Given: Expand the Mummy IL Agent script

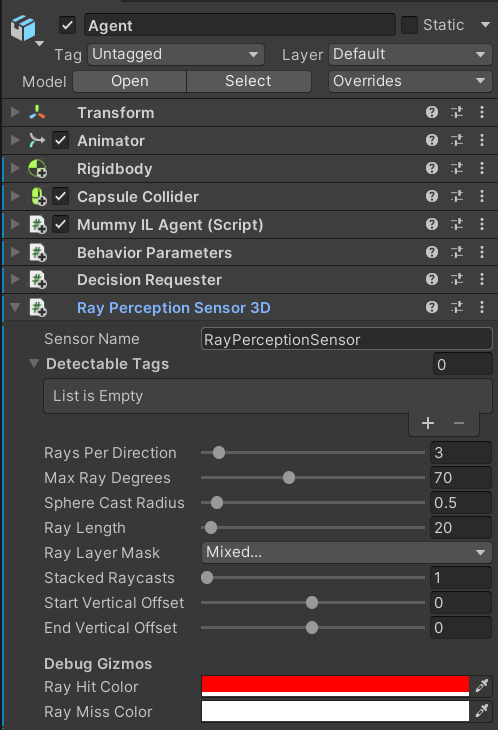Looking at the screenshot, I should click(15, 224).
